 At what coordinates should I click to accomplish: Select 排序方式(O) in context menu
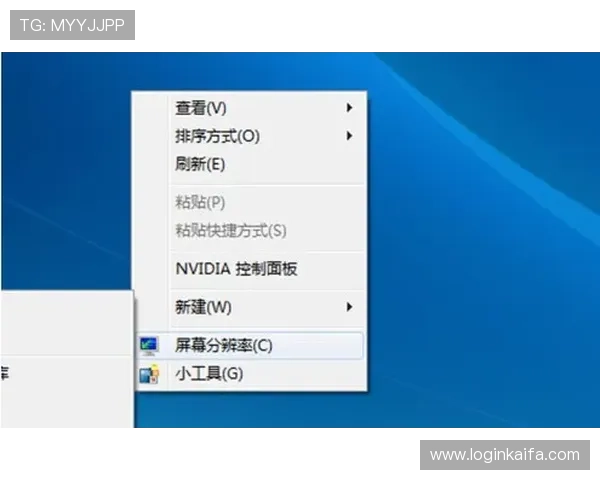(x=217, y=135)
